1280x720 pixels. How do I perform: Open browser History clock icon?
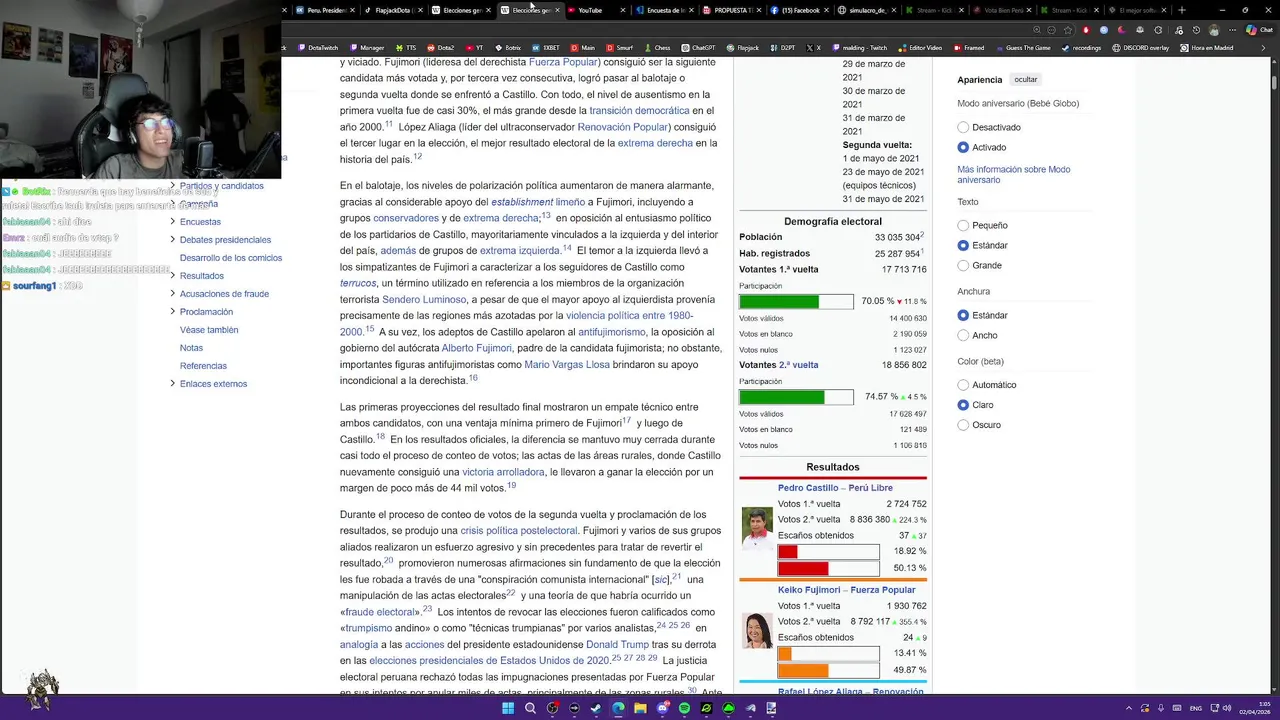tap(1196, 30)
